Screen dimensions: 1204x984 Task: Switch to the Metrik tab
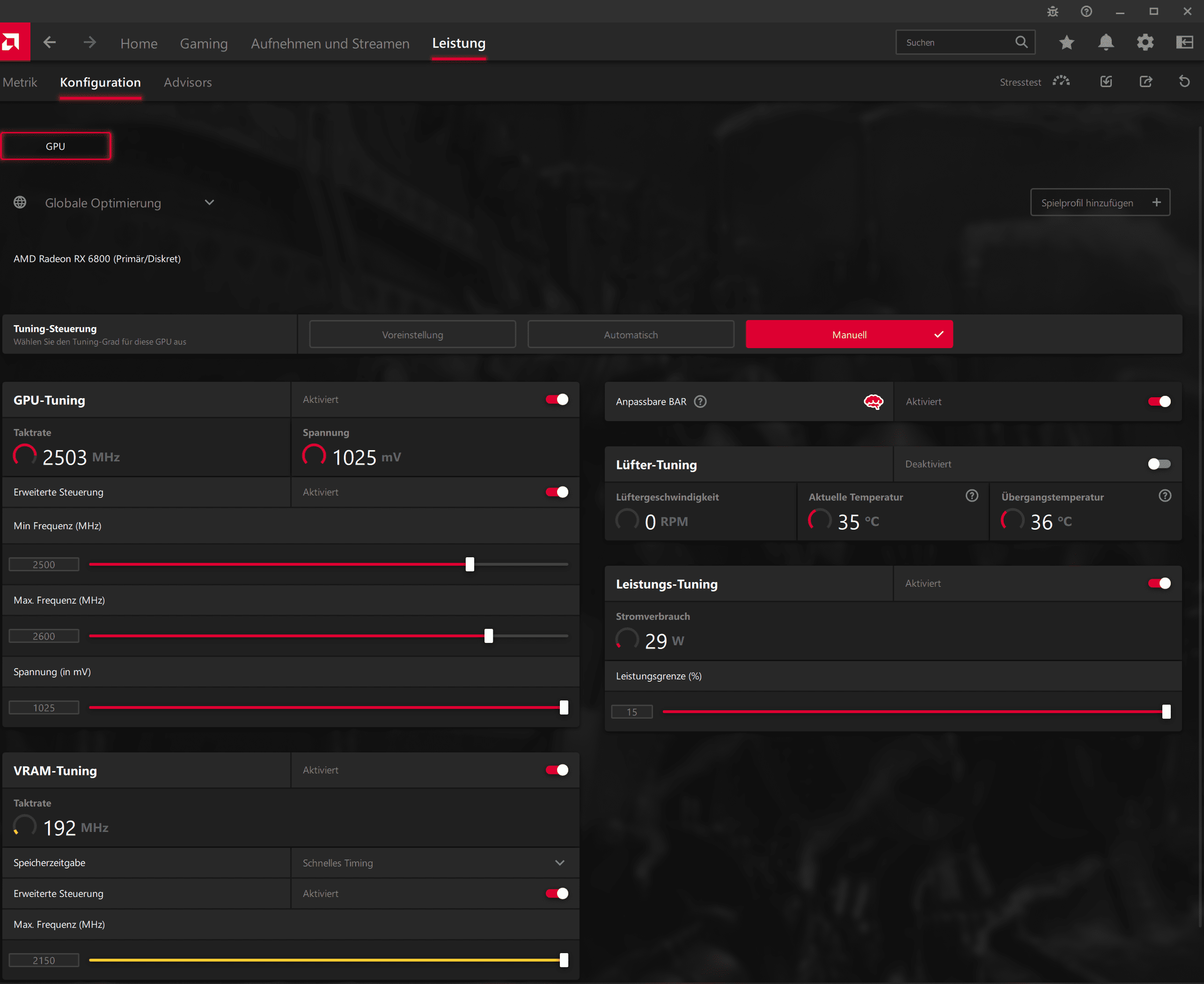tap(20, 83)
